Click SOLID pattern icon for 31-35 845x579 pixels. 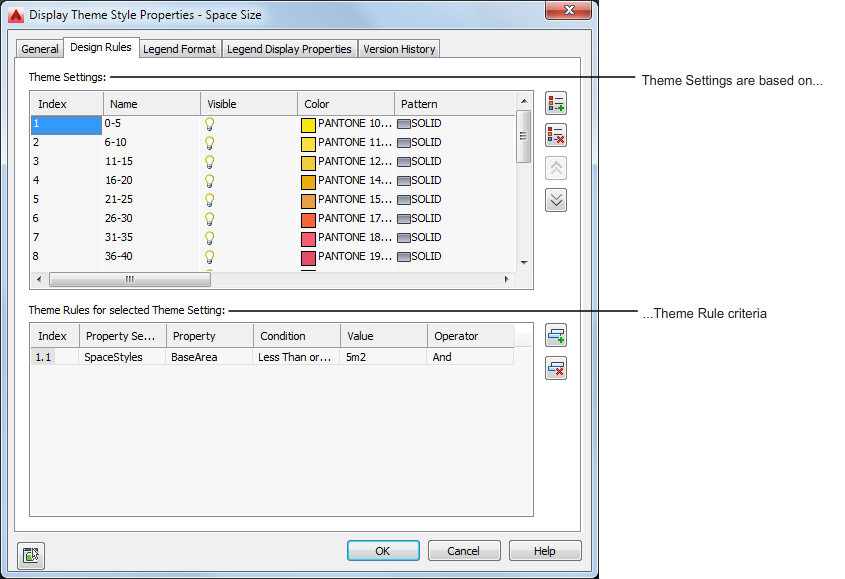404,238
